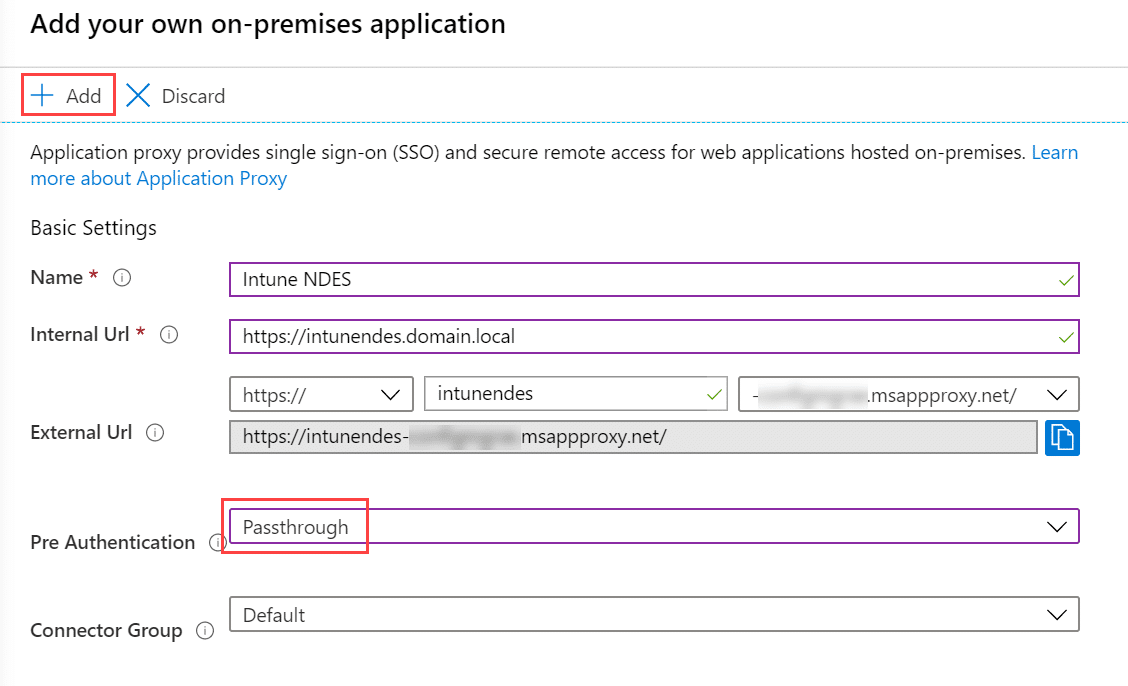This screenshot has height=686, width=1128.
Task: Show info tooltip for External Url
Action: 155,432
